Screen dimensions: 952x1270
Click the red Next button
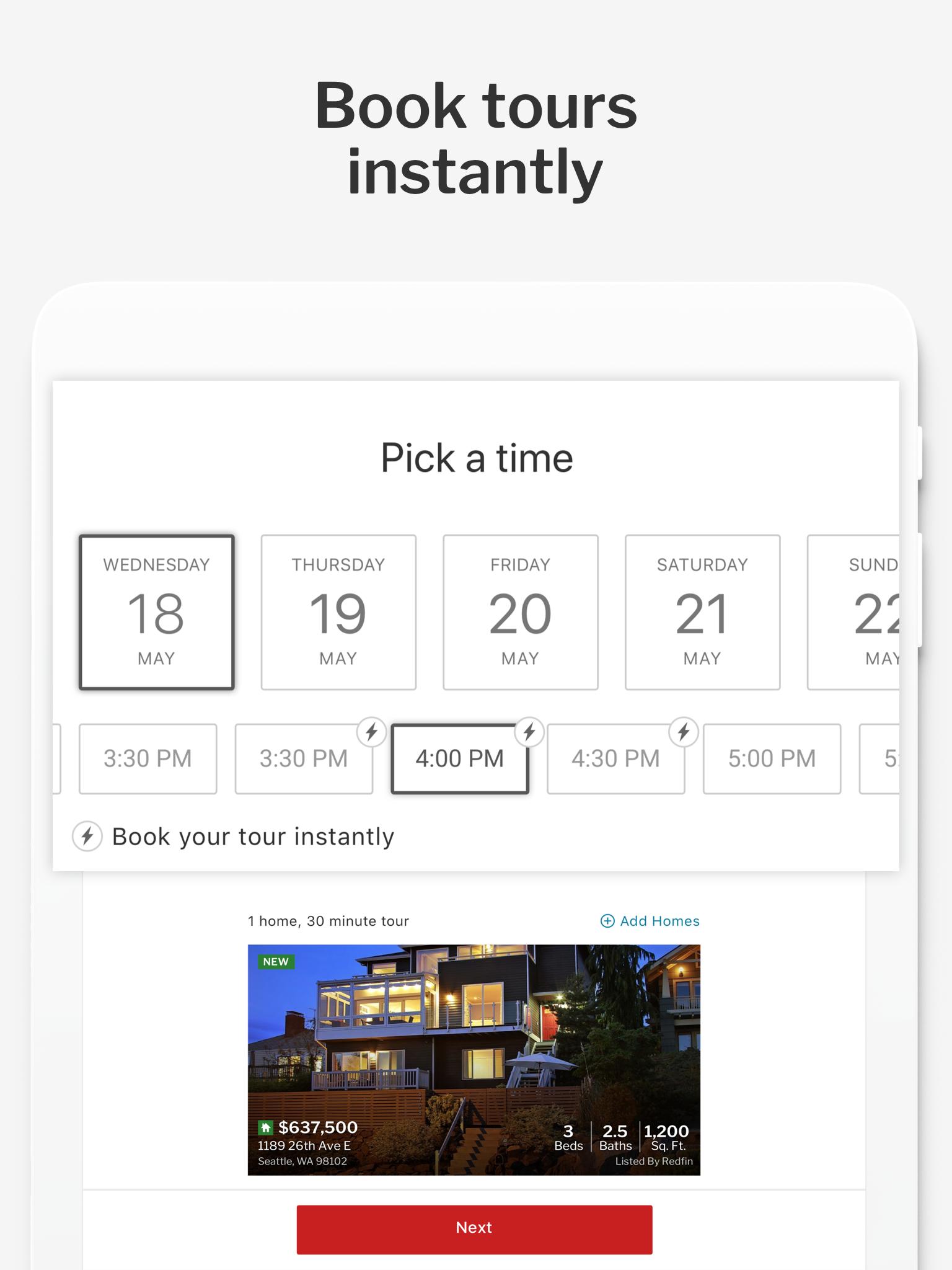(x=474, y=1230)
